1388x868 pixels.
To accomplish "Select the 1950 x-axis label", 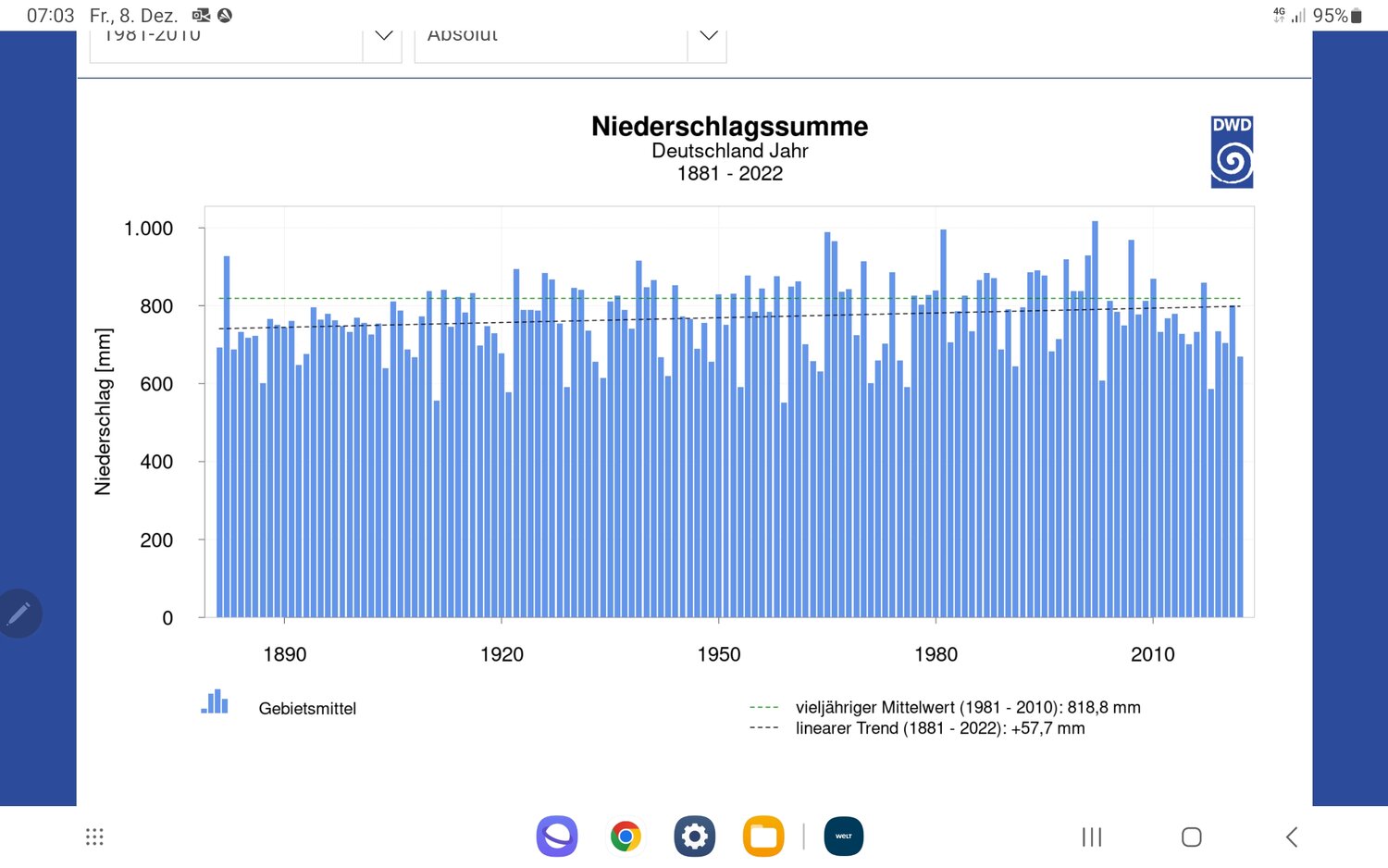I will pyautogui.click(x=718, y=654).
